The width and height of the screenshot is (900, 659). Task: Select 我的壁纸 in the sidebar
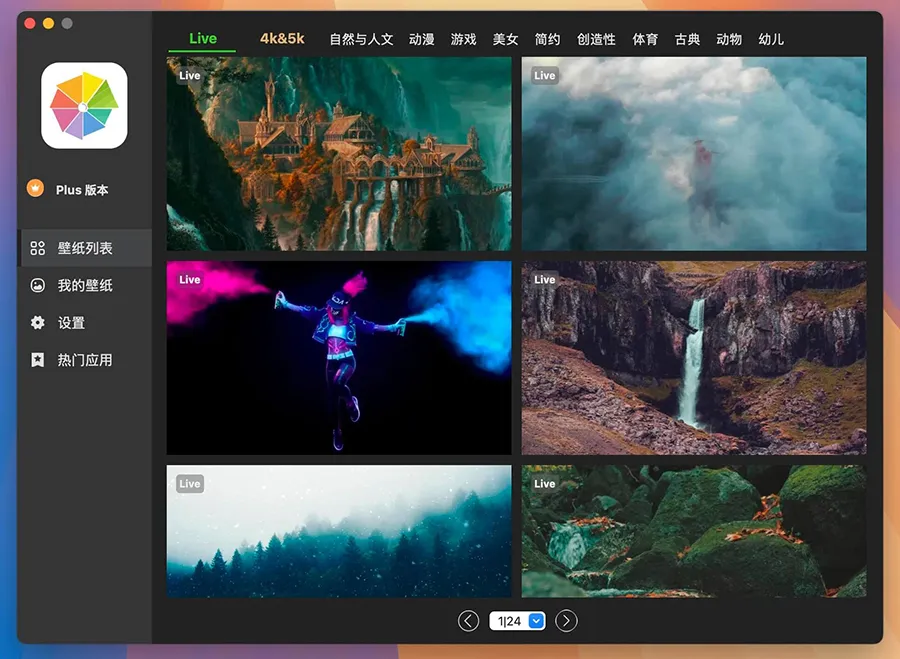coord(85,285)
